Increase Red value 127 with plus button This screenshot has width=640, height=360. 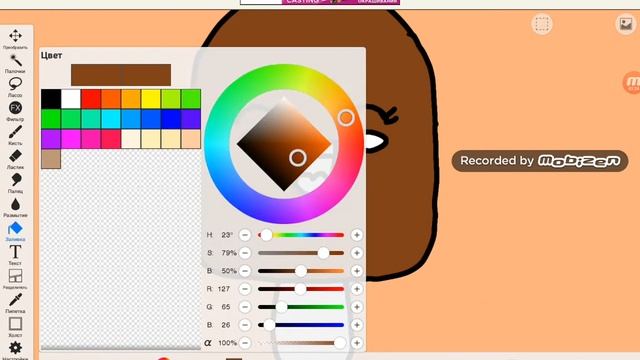pyautogui.click(x=357, y=289)
